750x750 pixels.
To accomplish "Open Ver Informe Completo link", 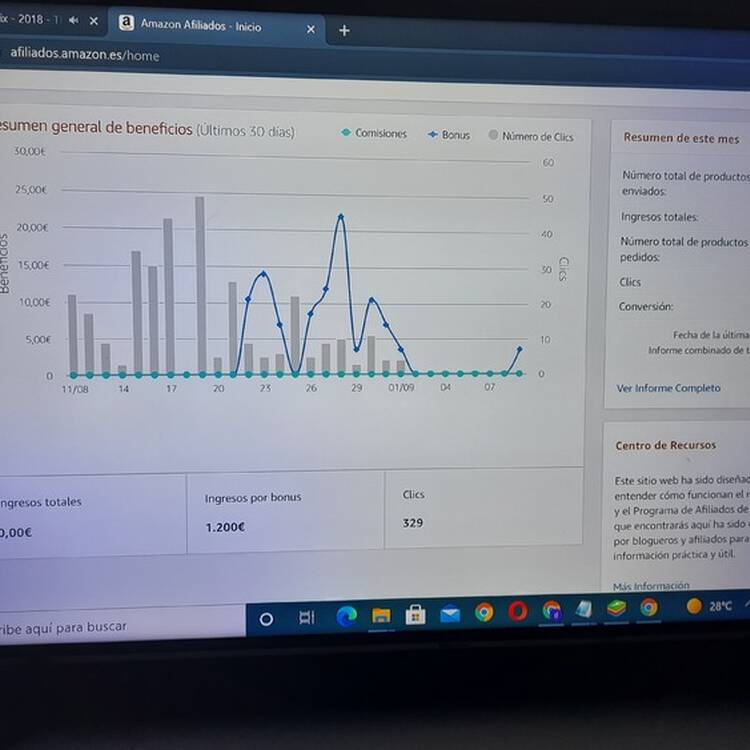I will [668, 388].
